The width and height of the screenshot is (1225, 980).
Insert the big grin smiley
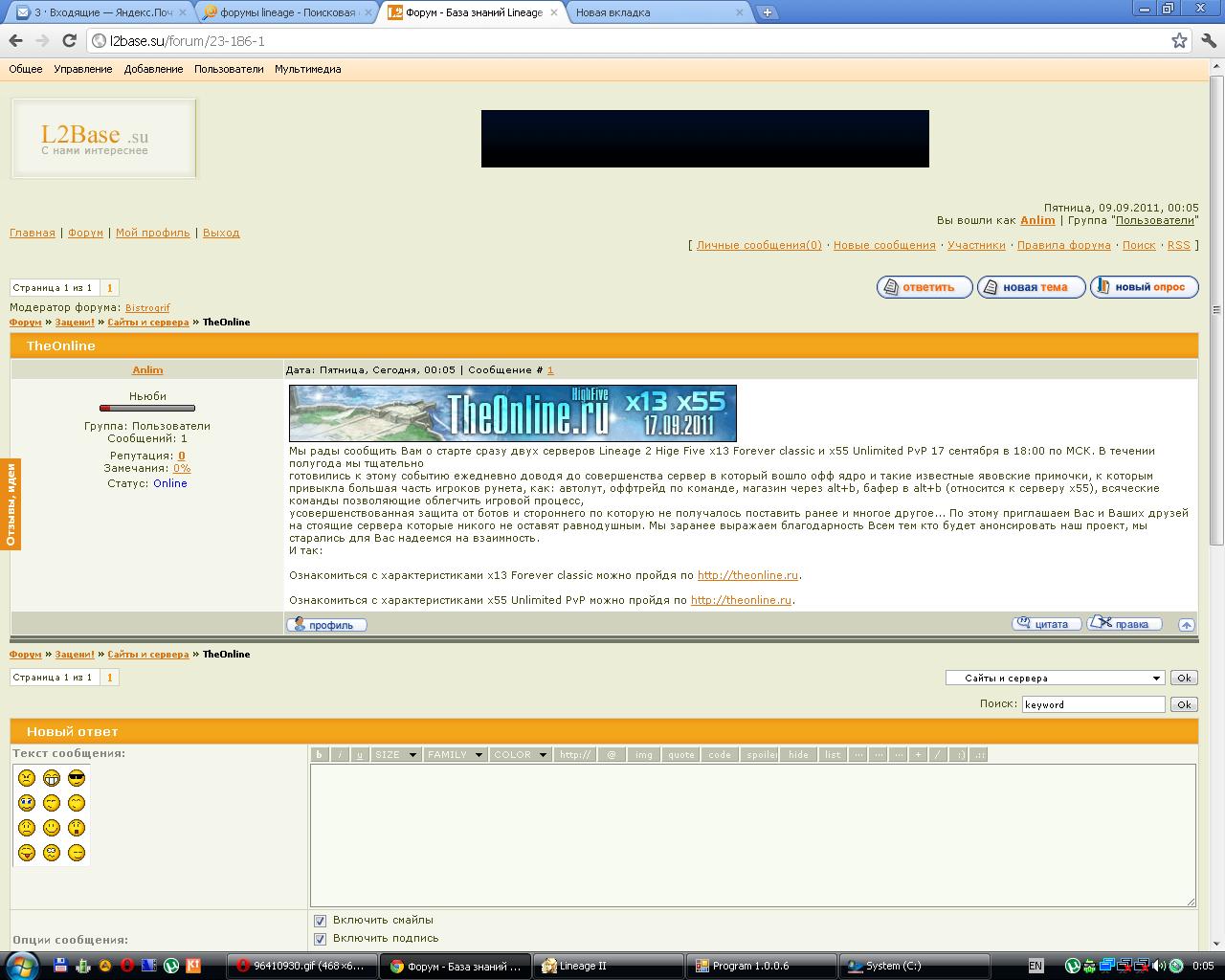click(x=52, y=778)
